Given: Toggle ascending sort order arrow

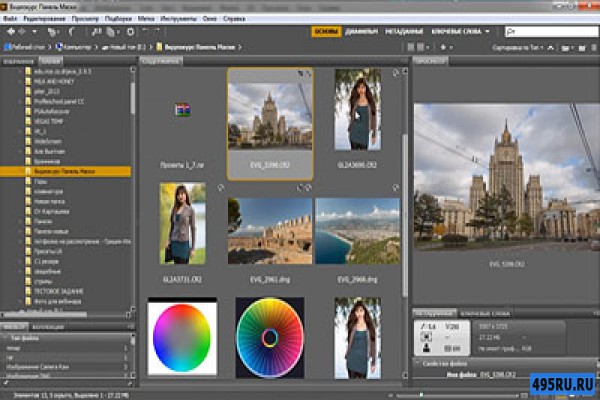Looking at the screenshot, I should tap(551, 48).
